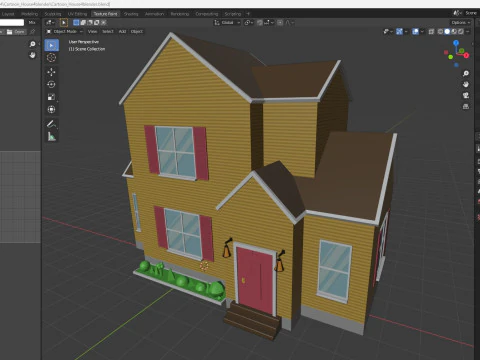Click the scene browse icon near Scene
480x360 pixels.
coord(457,13)
